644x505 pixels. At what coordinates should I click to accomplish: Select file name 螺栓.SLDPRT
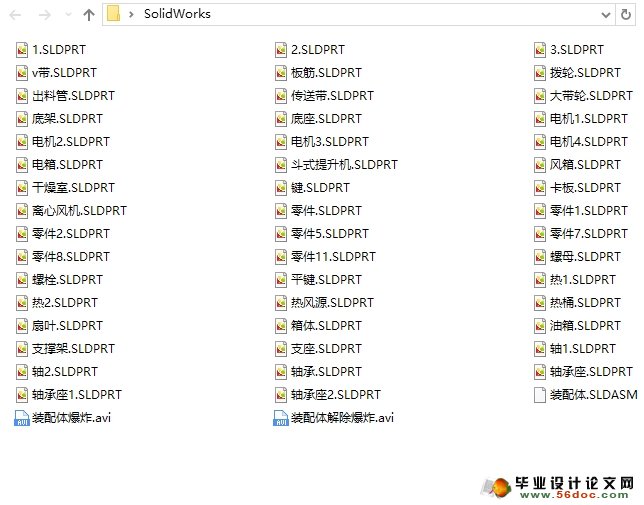coord(67,280)
